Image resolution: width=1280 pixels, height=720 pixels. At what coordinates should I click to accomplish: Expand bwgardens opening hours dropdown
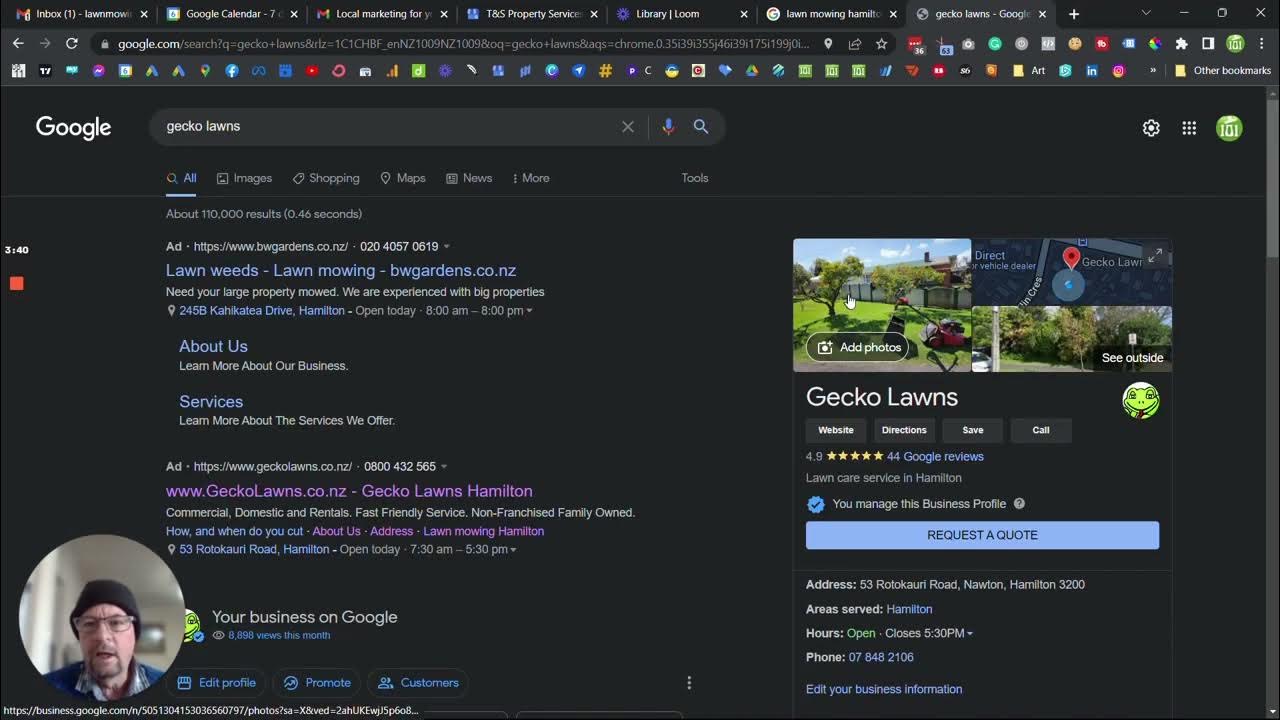(x=529, y=311)
